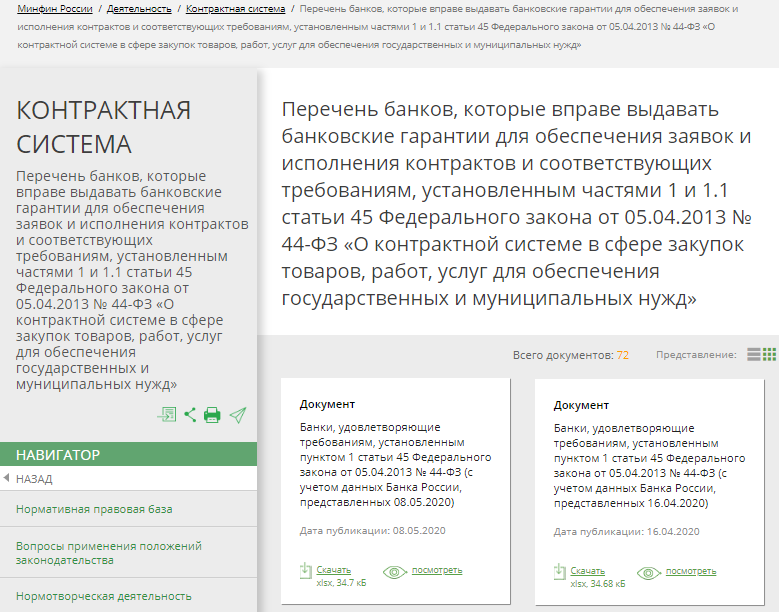
Task: Switch to grid view representation
Action: click(x=769, y=354)
